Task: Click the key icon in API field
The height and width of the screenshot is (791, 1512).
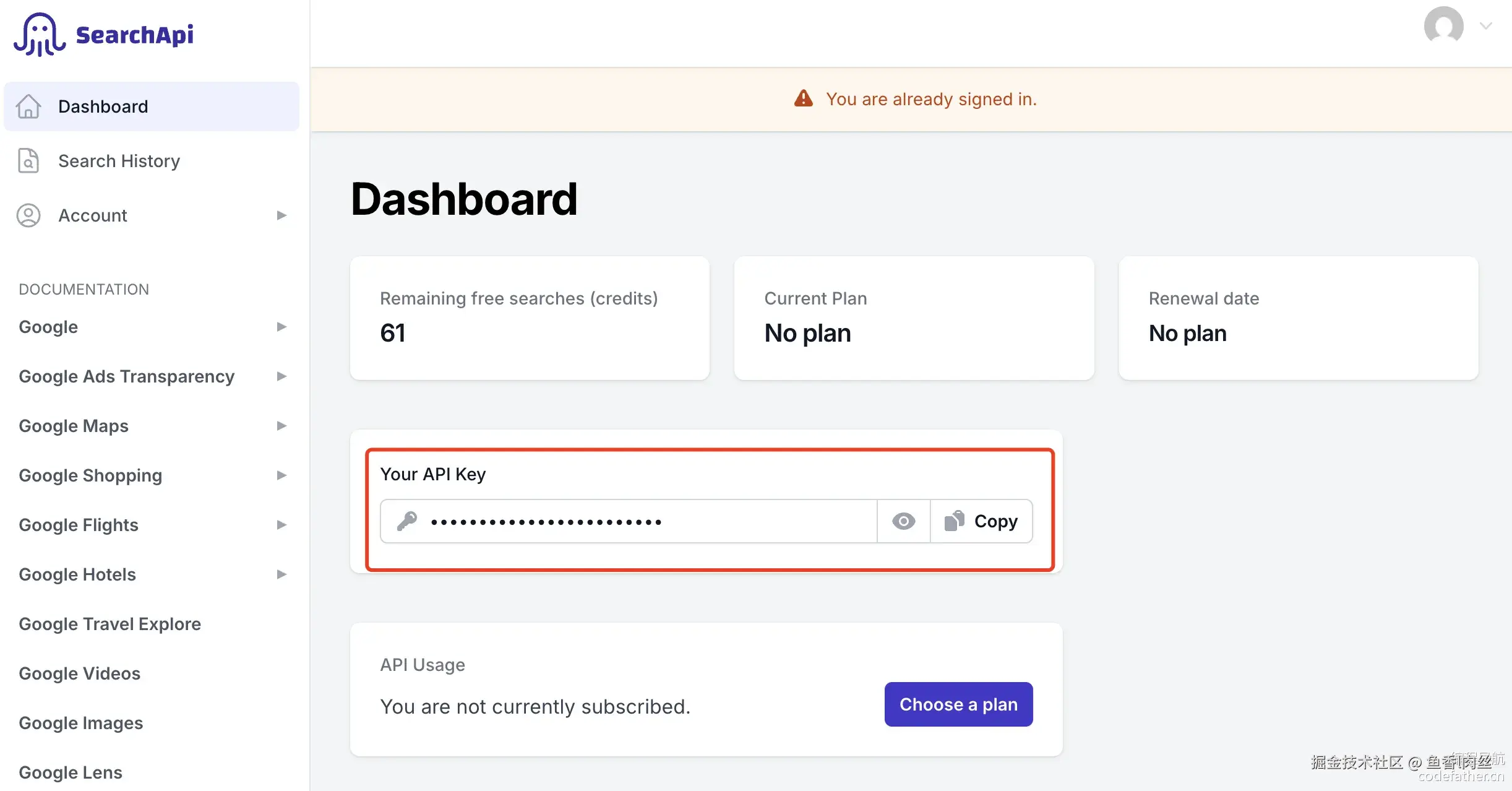Action: click(407, 521)
